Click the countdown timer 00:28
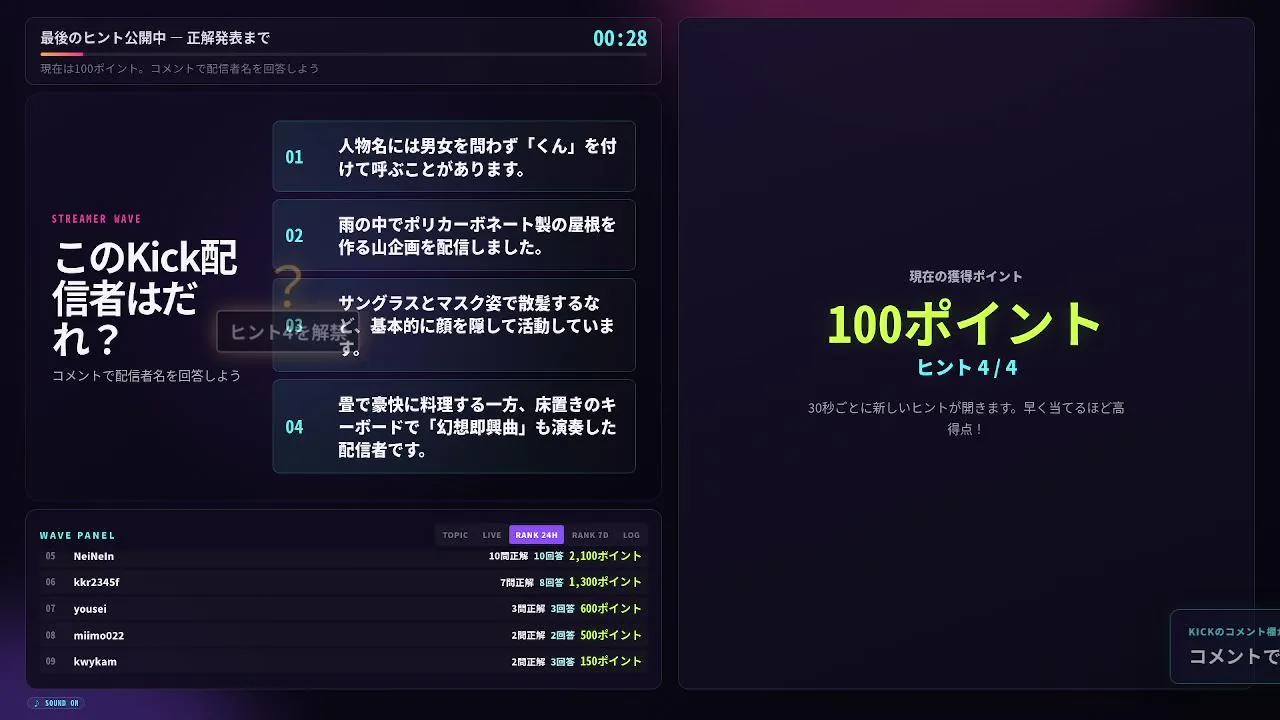The width and height of the screenshot is (1280, 720). click(620, 39)
